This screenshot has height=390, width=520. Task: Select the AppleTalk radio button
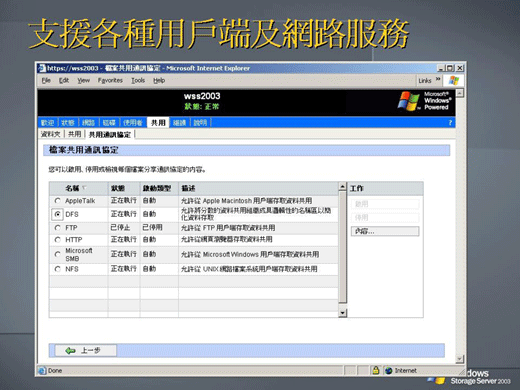pos(58,201)
